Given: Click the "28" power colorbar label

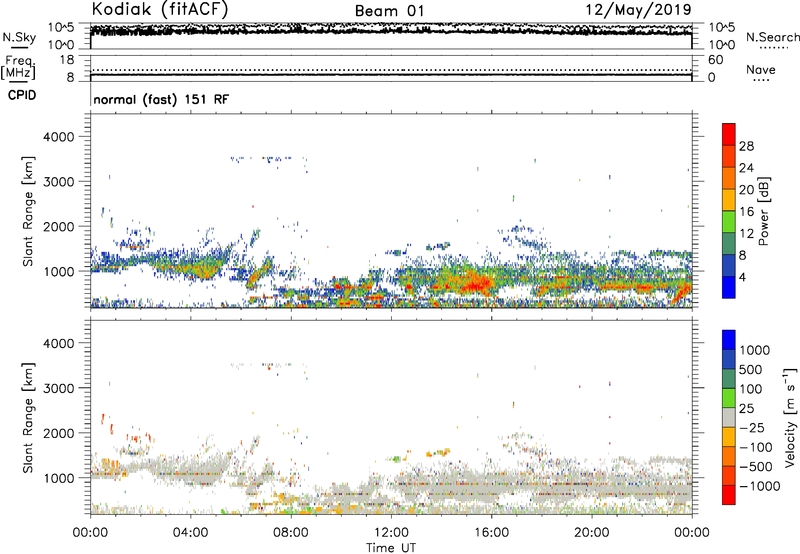Looking at the screenshot, I should coord(746,146).
